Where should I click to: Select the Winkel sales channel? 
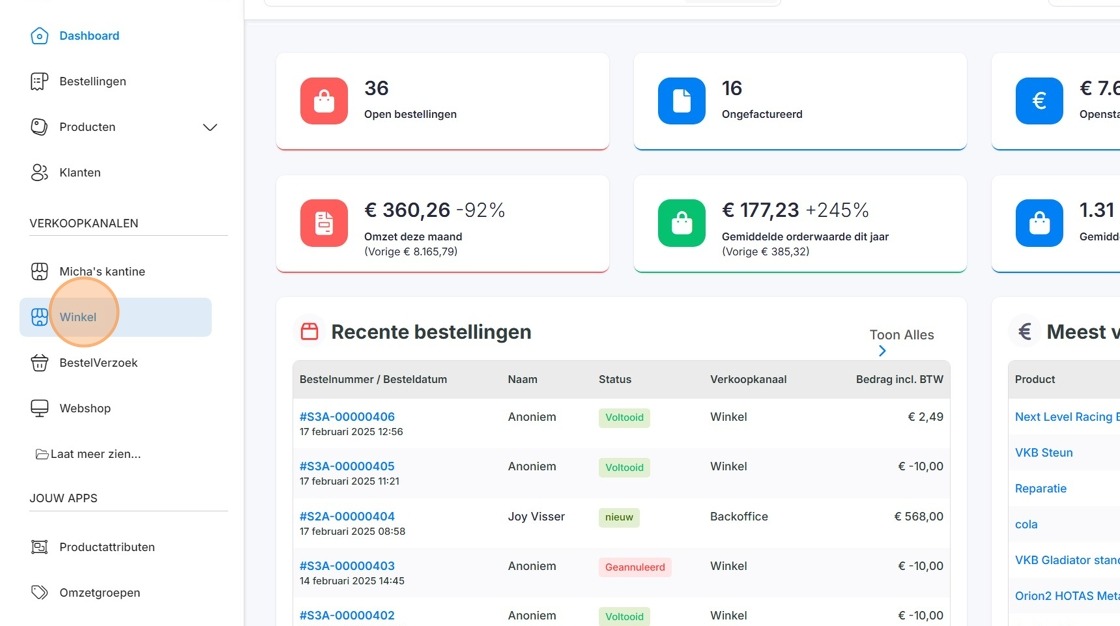116,317
